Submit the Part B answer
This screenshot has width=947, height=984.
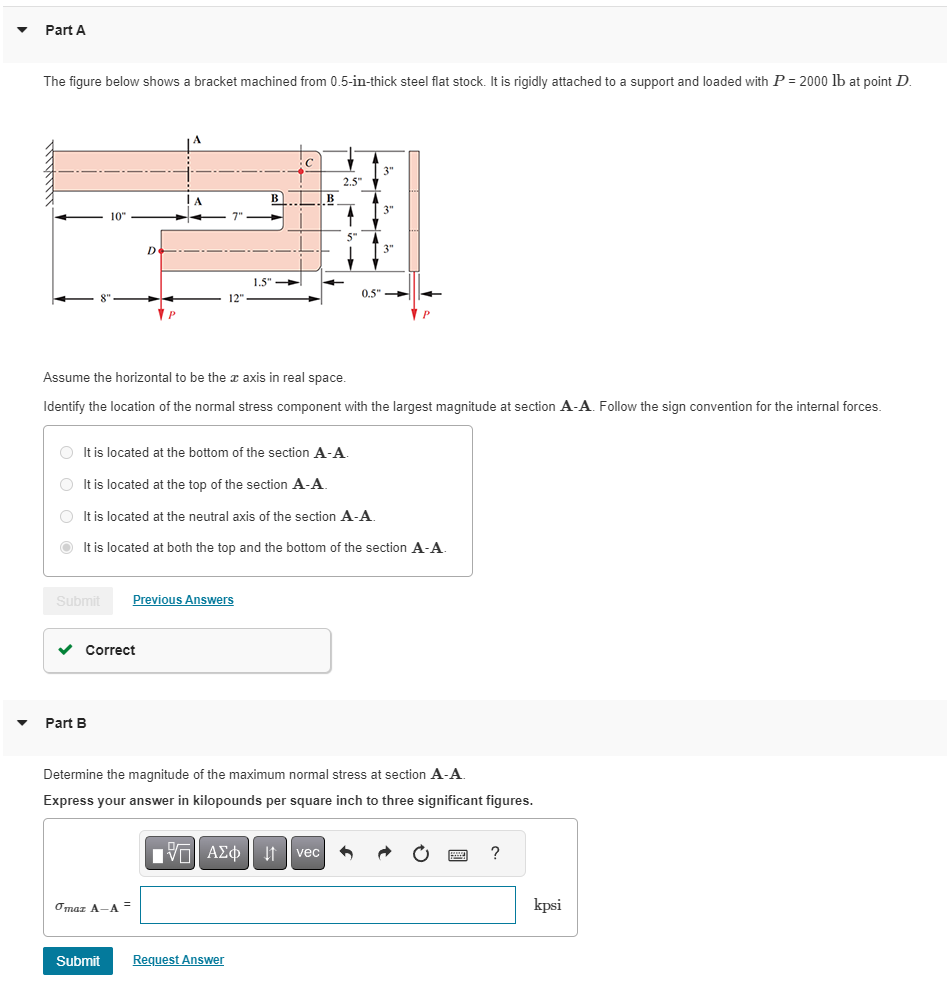point(77,960)
